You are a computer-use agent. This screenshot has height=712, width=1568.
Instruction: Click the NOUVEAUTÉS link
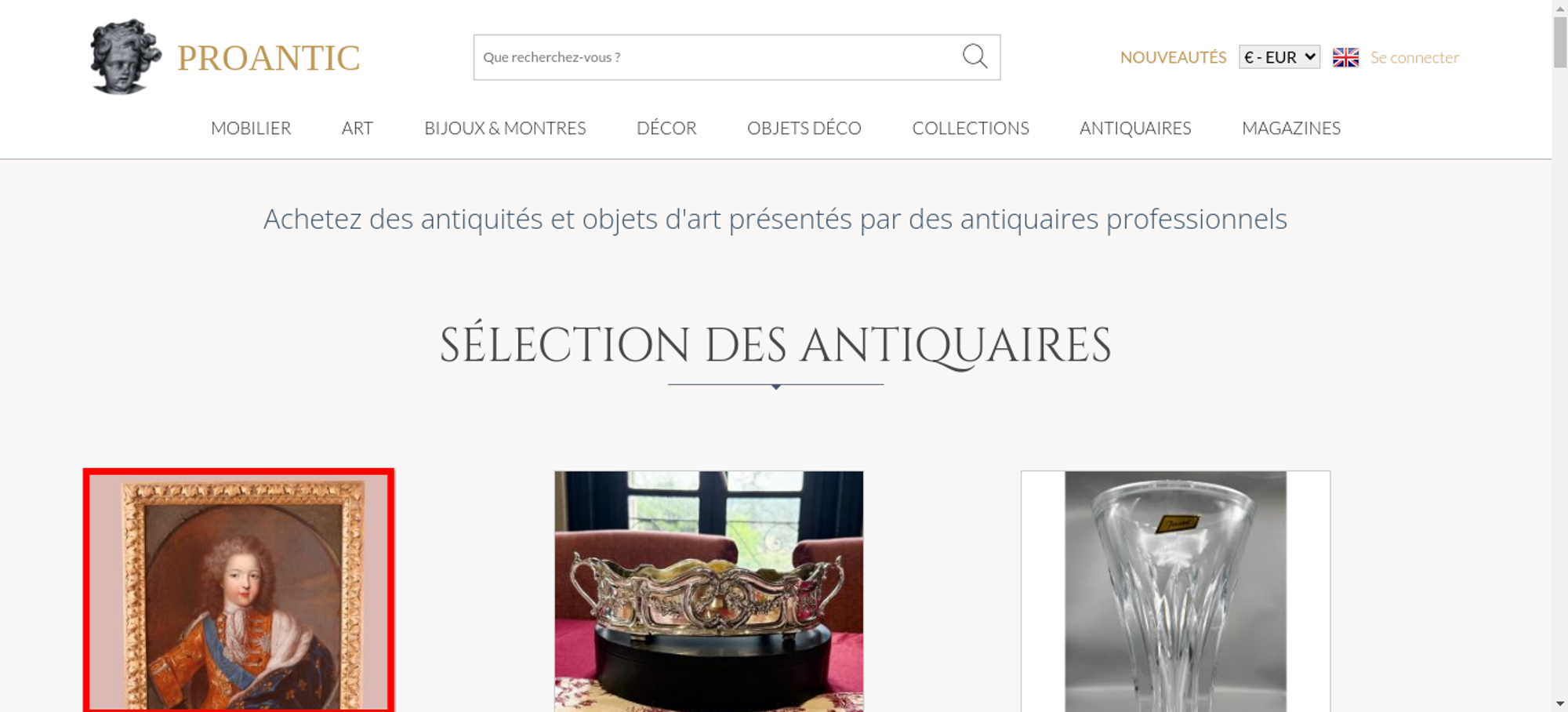point(1173,57)
